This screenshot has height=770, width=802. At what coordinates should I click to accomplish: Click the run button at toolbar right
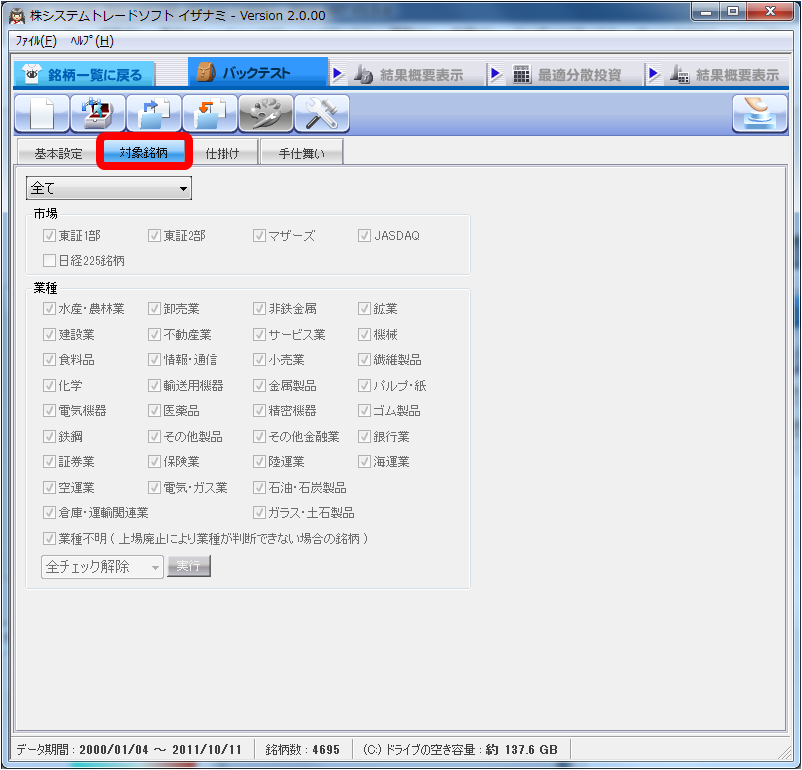click(x=760, y=113)
